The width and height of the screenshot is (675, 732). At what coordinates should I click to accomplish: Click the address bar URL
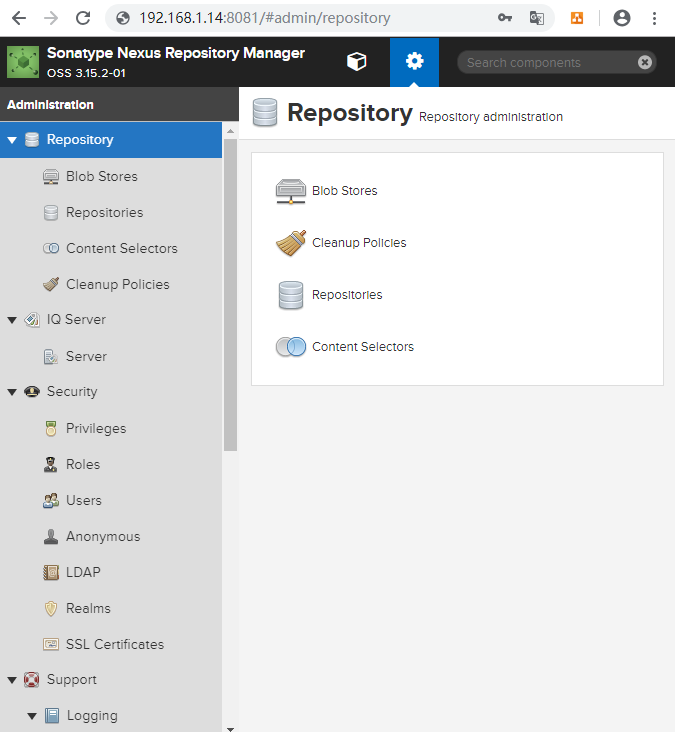coord(265,18)
